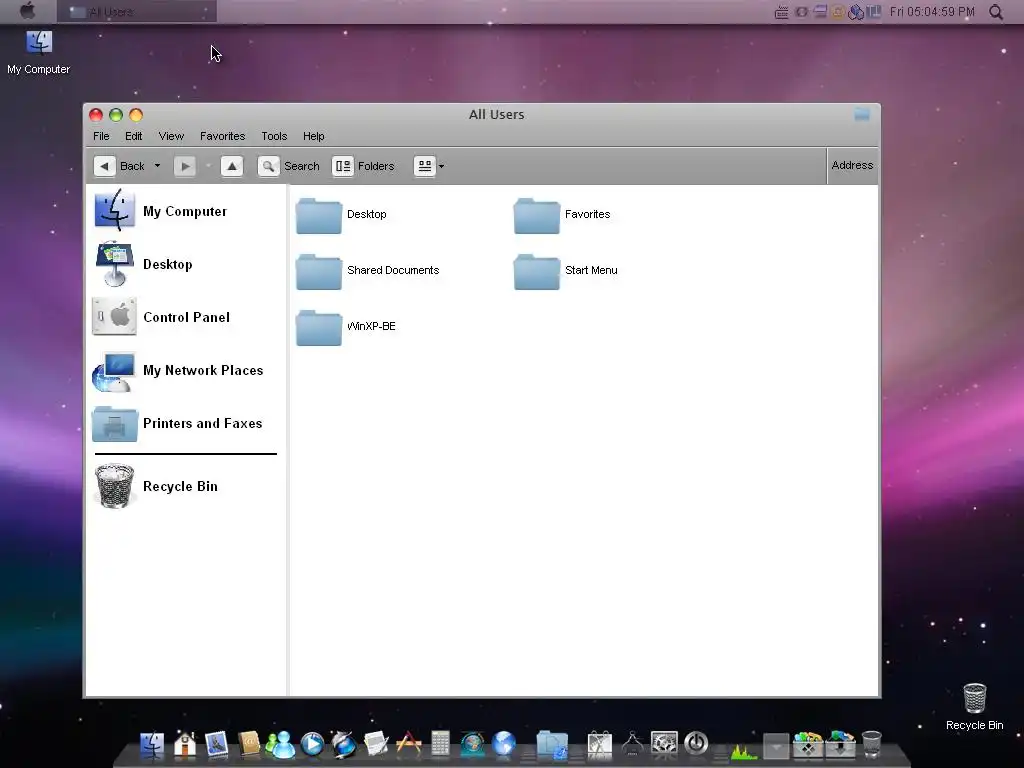Open Control Panel in the sidebar
Image resolution: width=1024 pixels, height=768 pixels.
pyautogui.click(x=161, y=317)
